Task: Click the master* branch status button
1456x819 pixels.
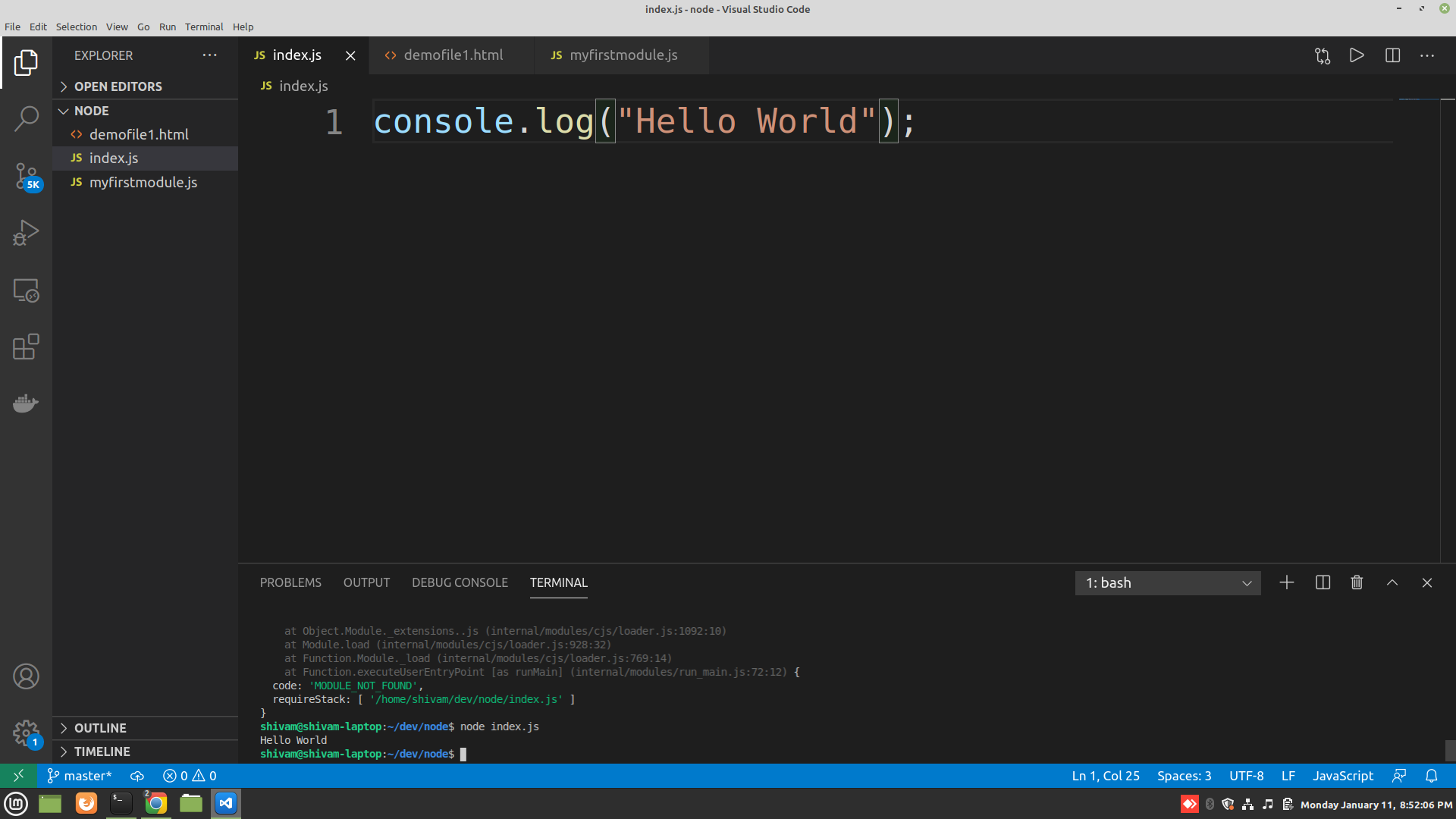Action: pos(80,776)
